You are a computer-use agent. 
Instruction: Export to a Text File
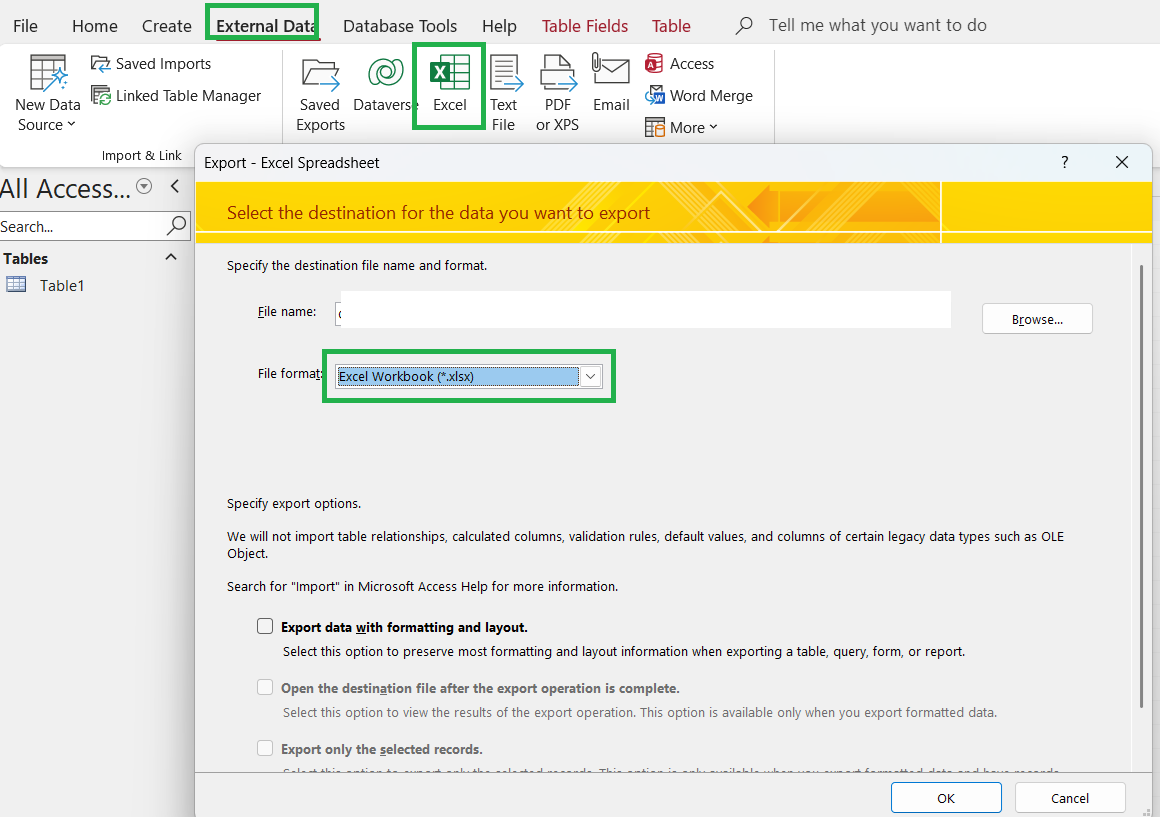pyautogui.click(x=505, y=94)
